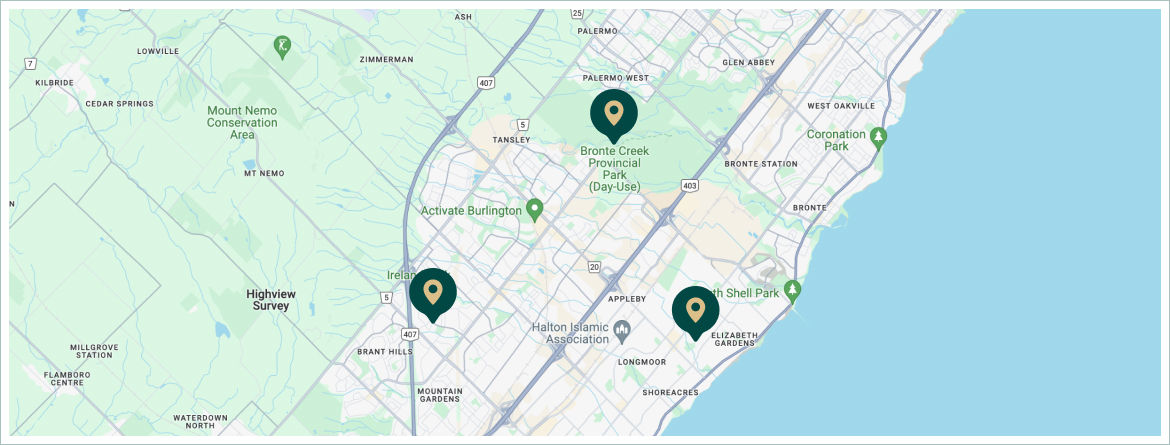Click the KILBRIDE place label
Screen dimensions: 1170x445
(55, 83)
